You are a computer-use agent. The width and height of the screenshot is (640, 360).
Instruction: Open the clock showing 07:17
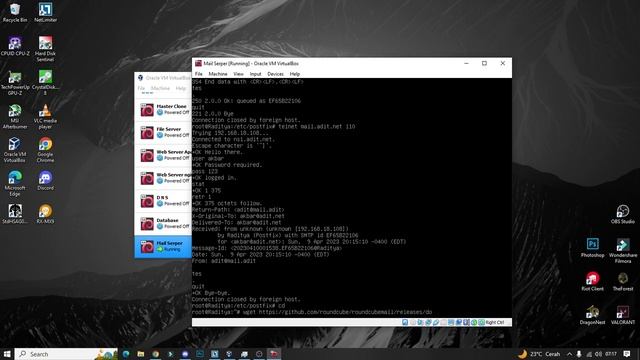click(611, 354)
